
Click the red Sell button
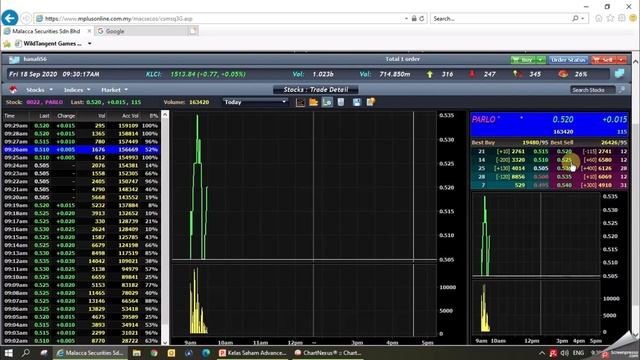pyautogui.click(x=604, y=60)
